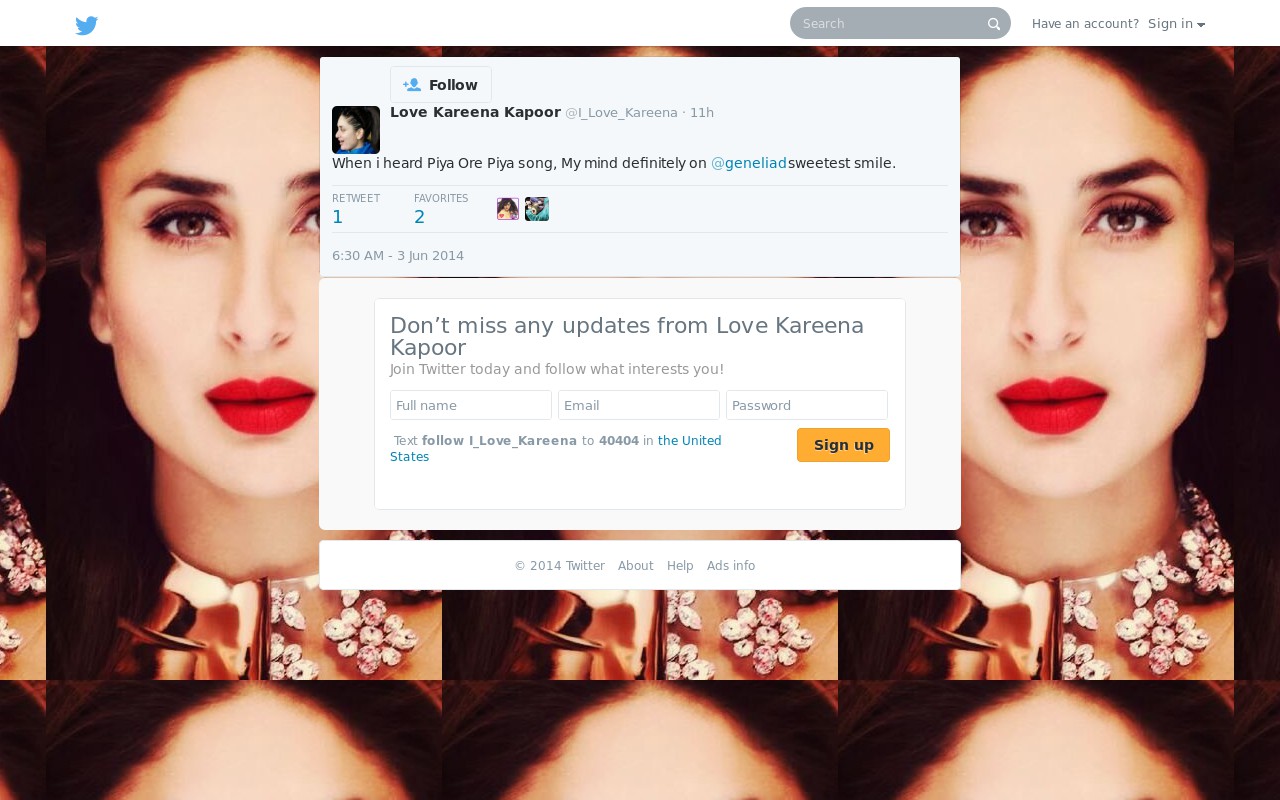Focus the Search input field
This screenshot has height=800, width=1280.
tap(900, 23)
